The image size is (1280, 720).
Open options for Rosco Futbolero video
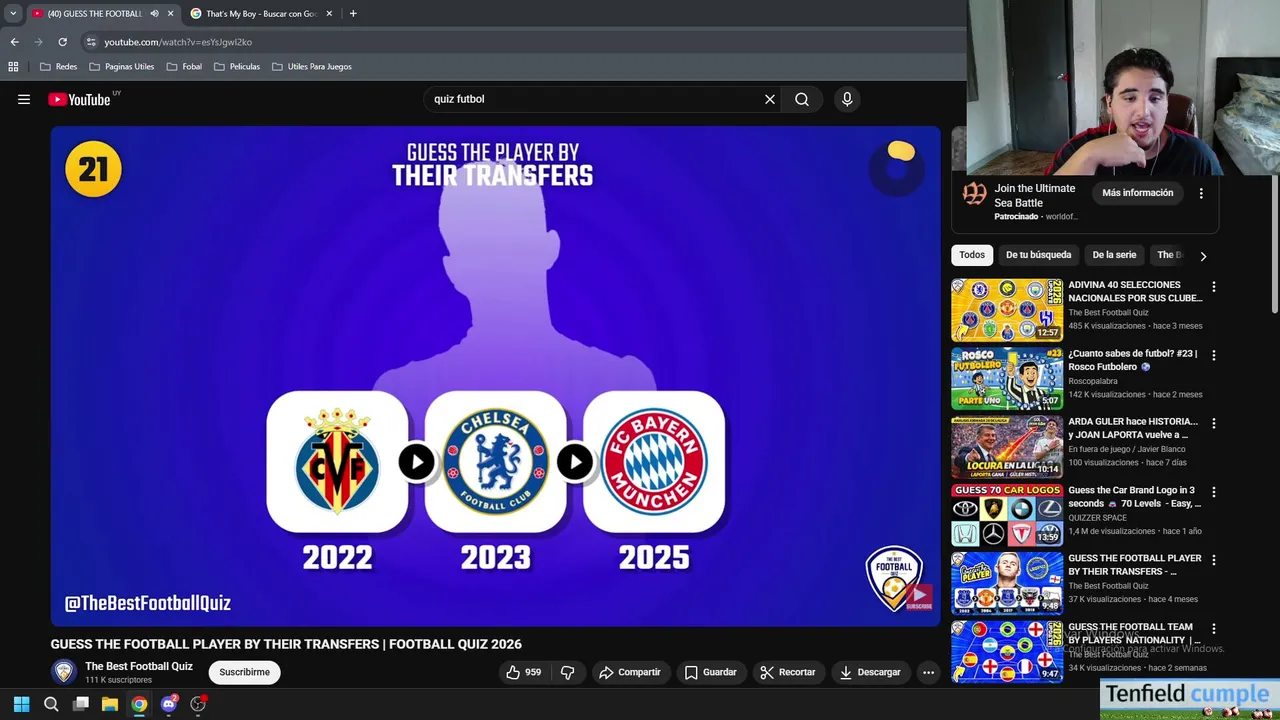(1214, 355)
